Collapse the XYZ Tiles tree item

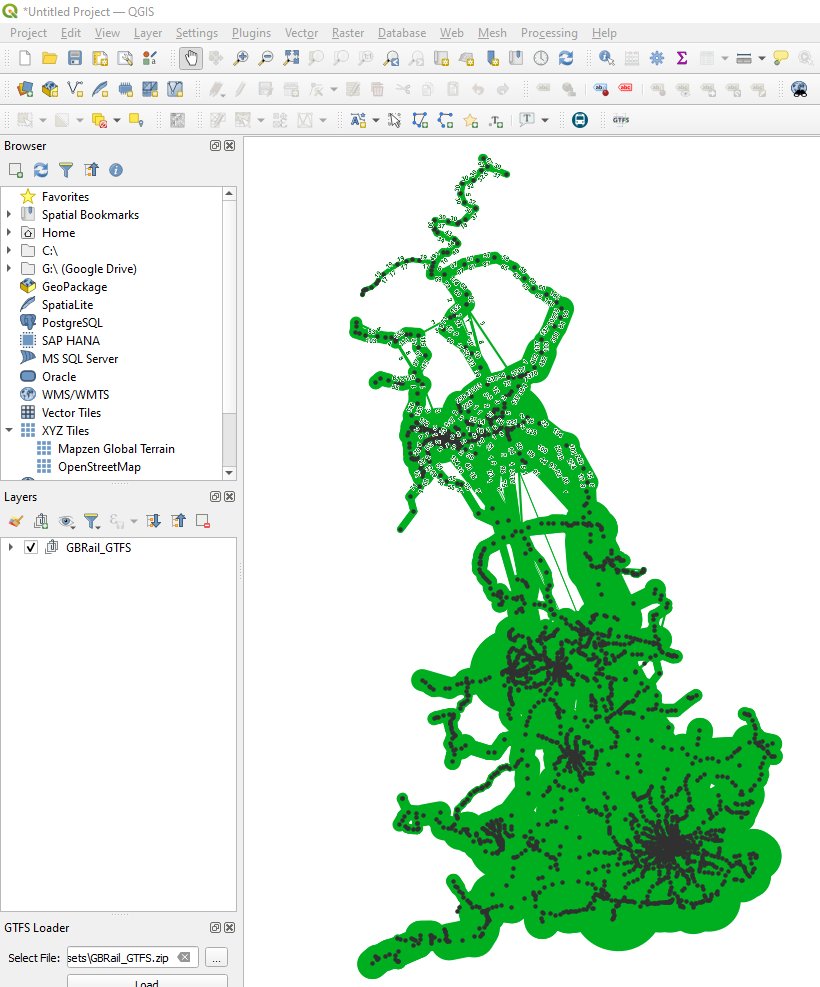8,430
